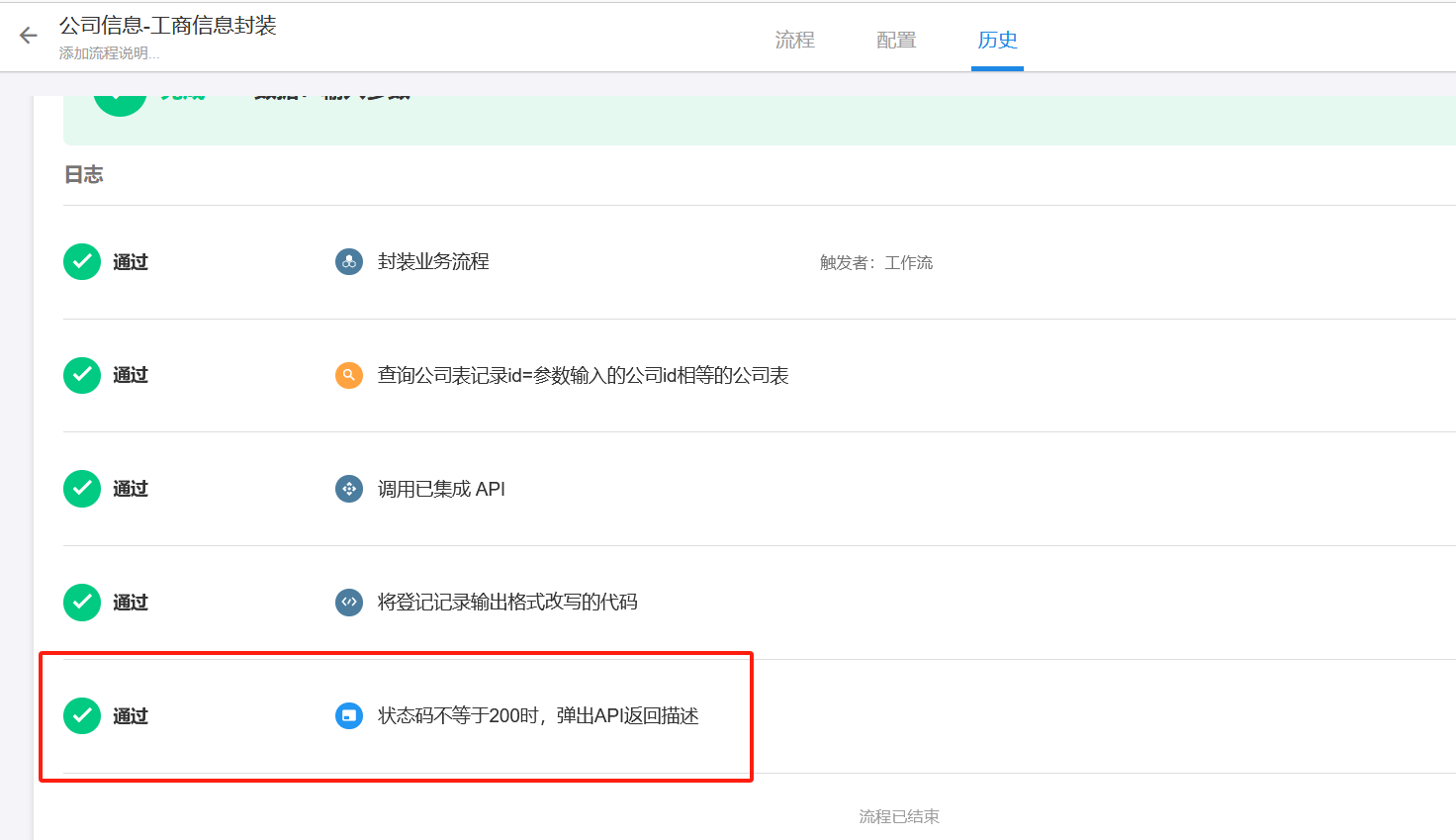
Task: Click the blue icon beside 封装业务流程
Action: pos(349,262)
